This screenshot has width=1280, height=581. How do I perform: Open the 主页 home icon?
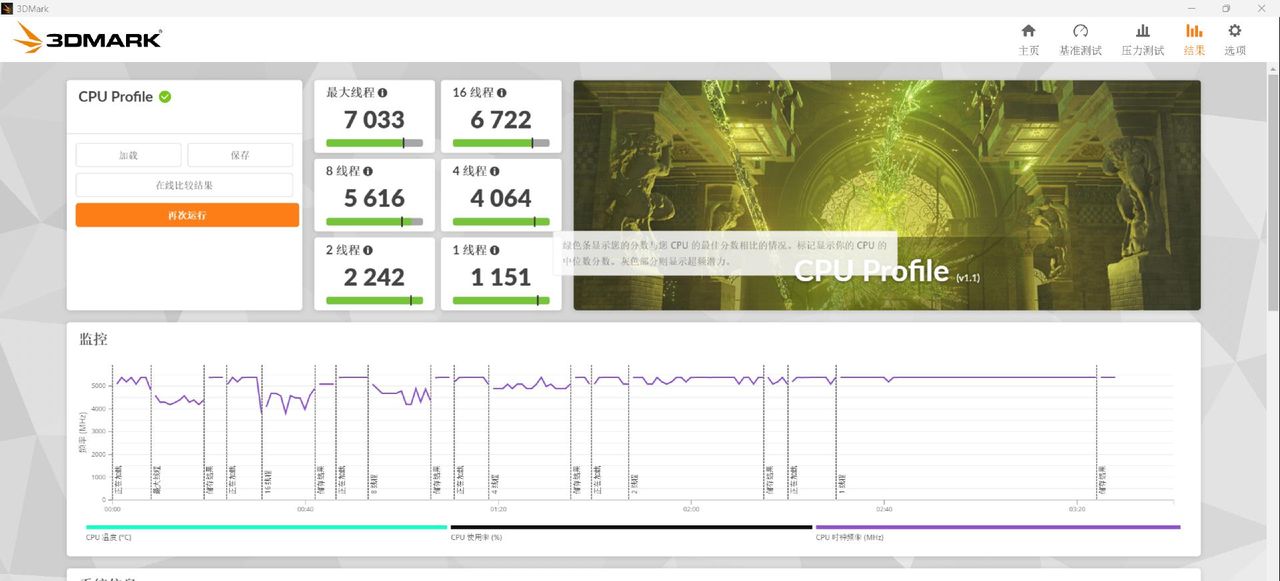click(x=1028, y=31)
